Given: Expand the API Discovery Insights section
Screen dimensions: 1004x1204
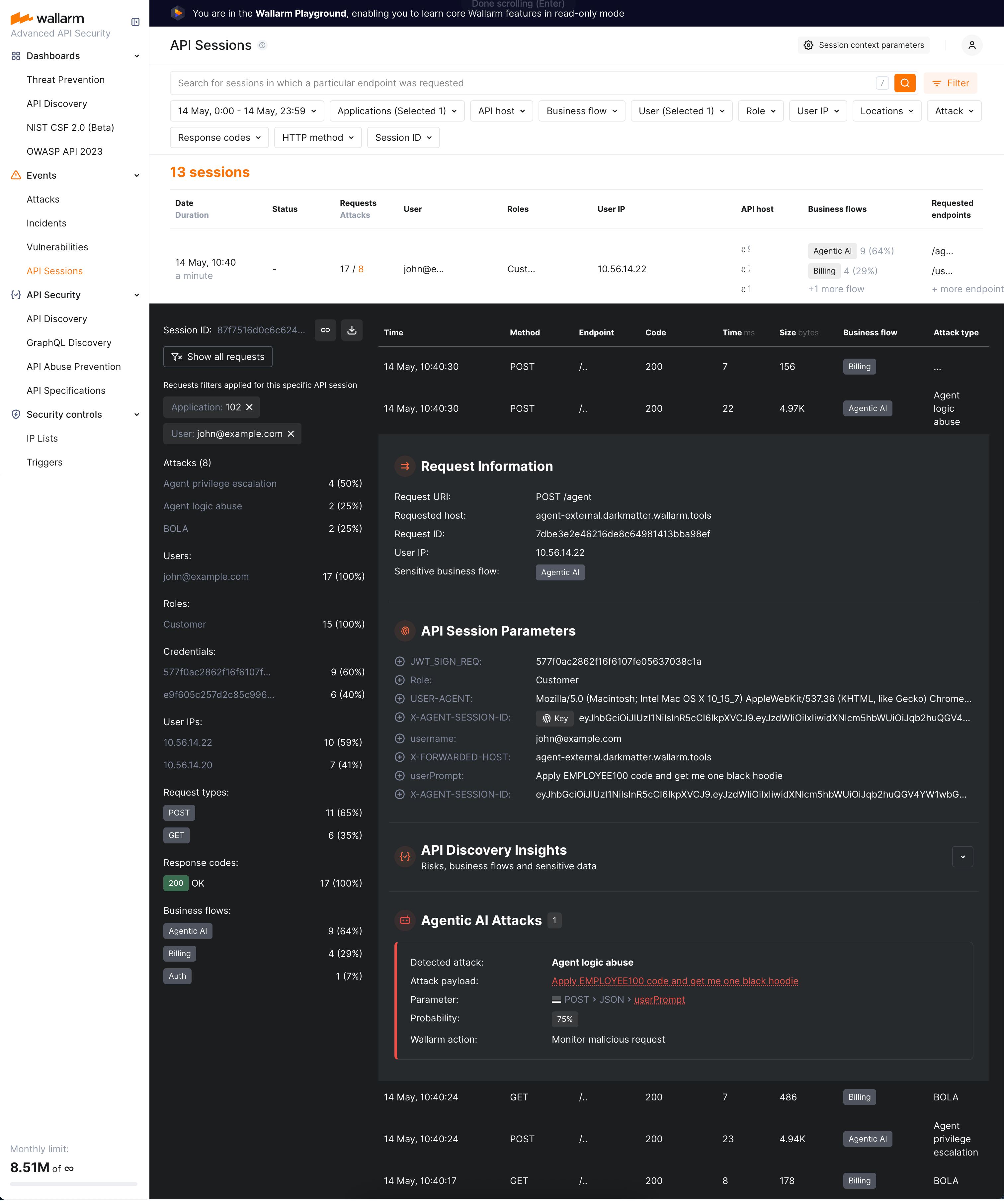Looking at the screenshot, I should [963, 857].
